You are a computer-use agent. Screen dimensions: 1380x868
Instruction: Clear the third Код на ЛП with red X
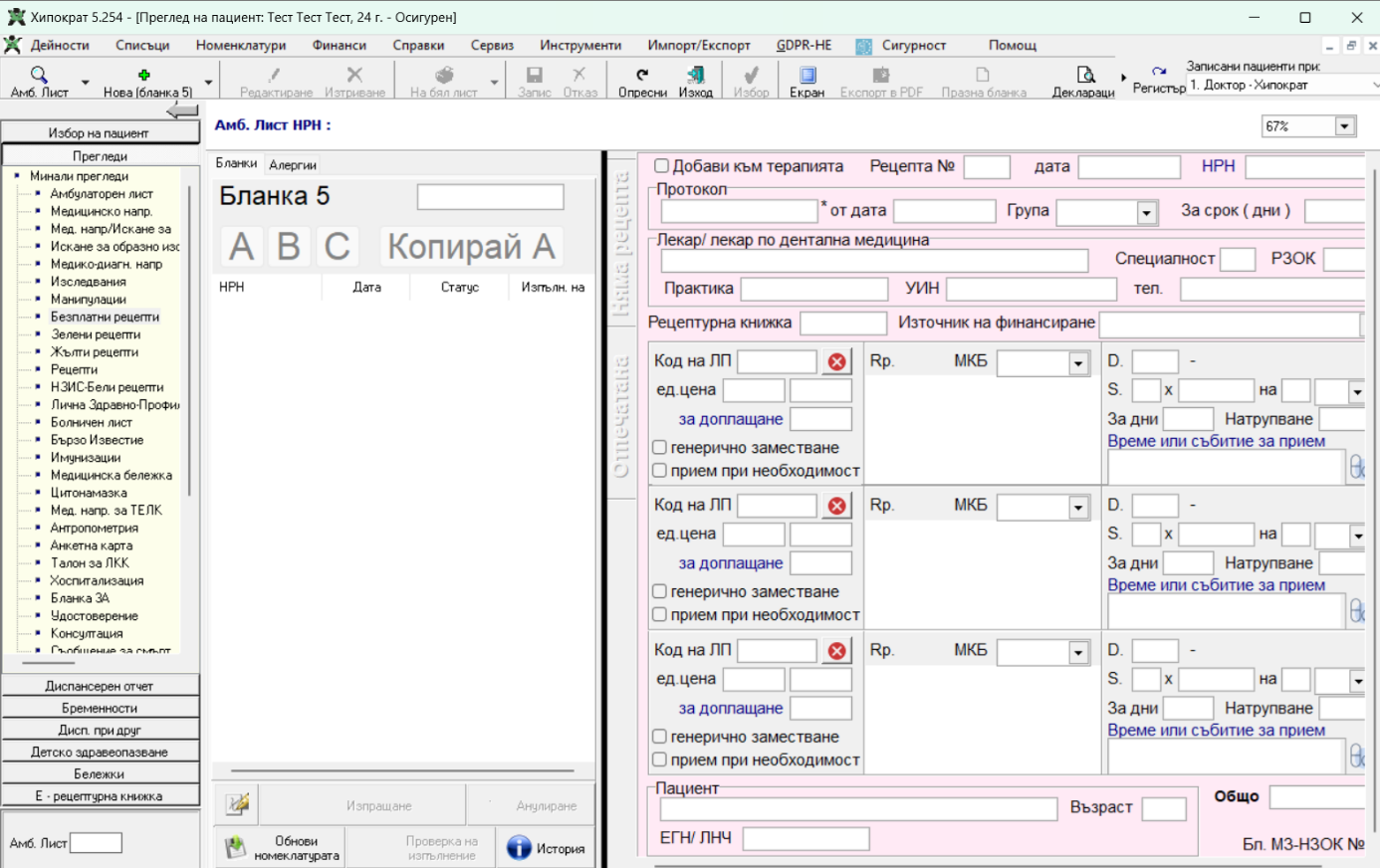tap(837, 651)
